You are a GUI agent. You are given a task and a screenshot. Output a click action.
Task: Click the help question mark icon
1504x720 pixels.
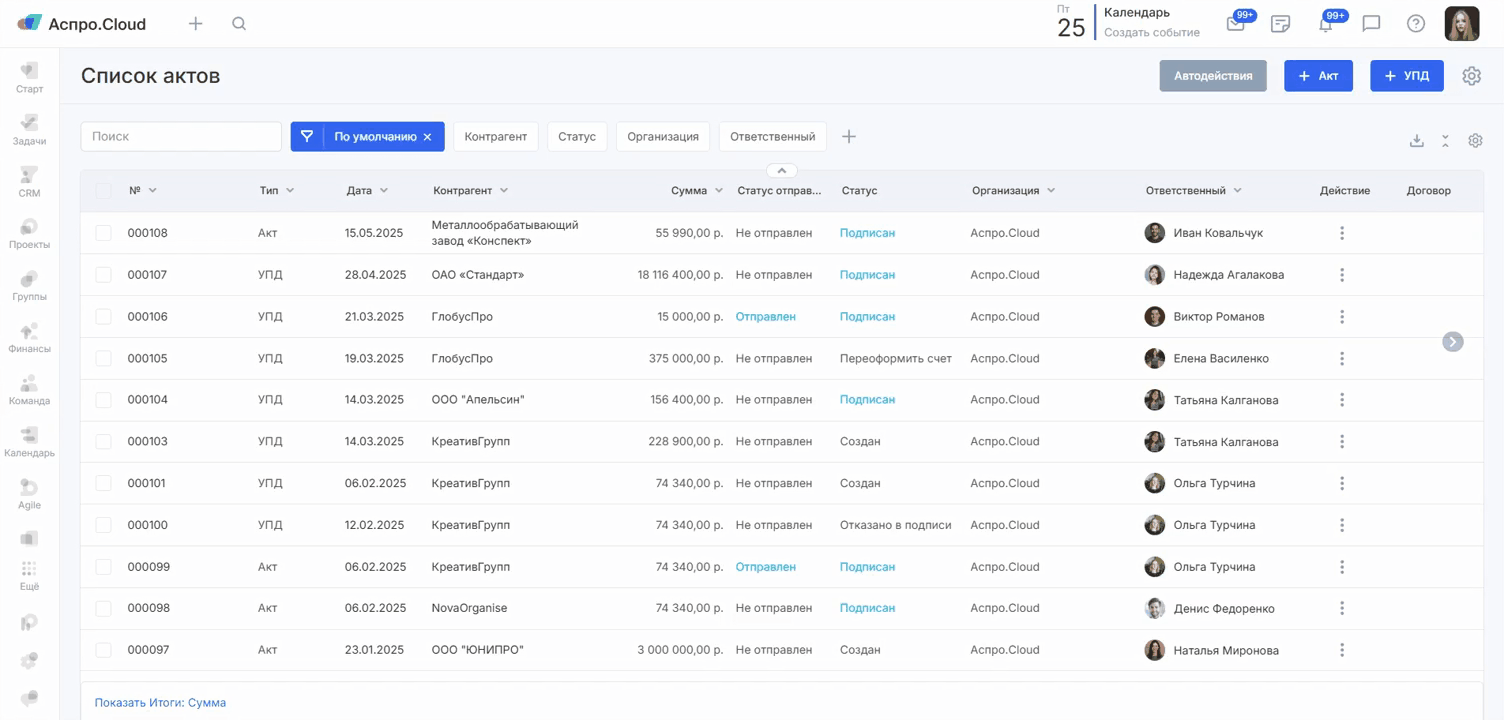pyautogui.click(x=1415, y=24)
